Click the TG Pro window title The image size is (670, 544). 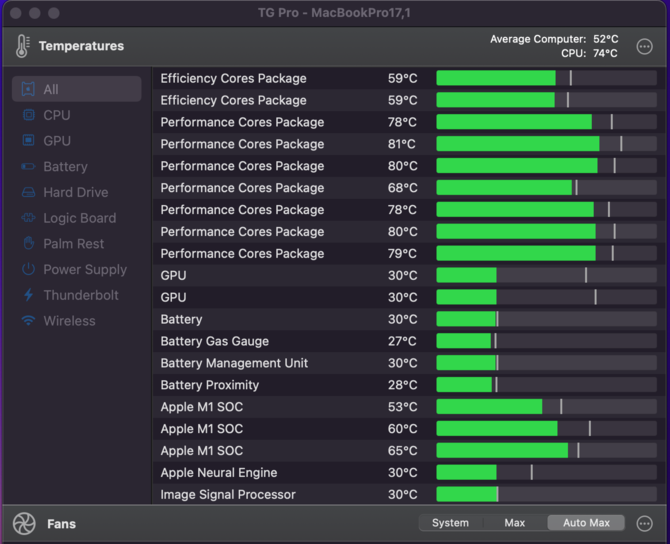click(x=334, y=13)
